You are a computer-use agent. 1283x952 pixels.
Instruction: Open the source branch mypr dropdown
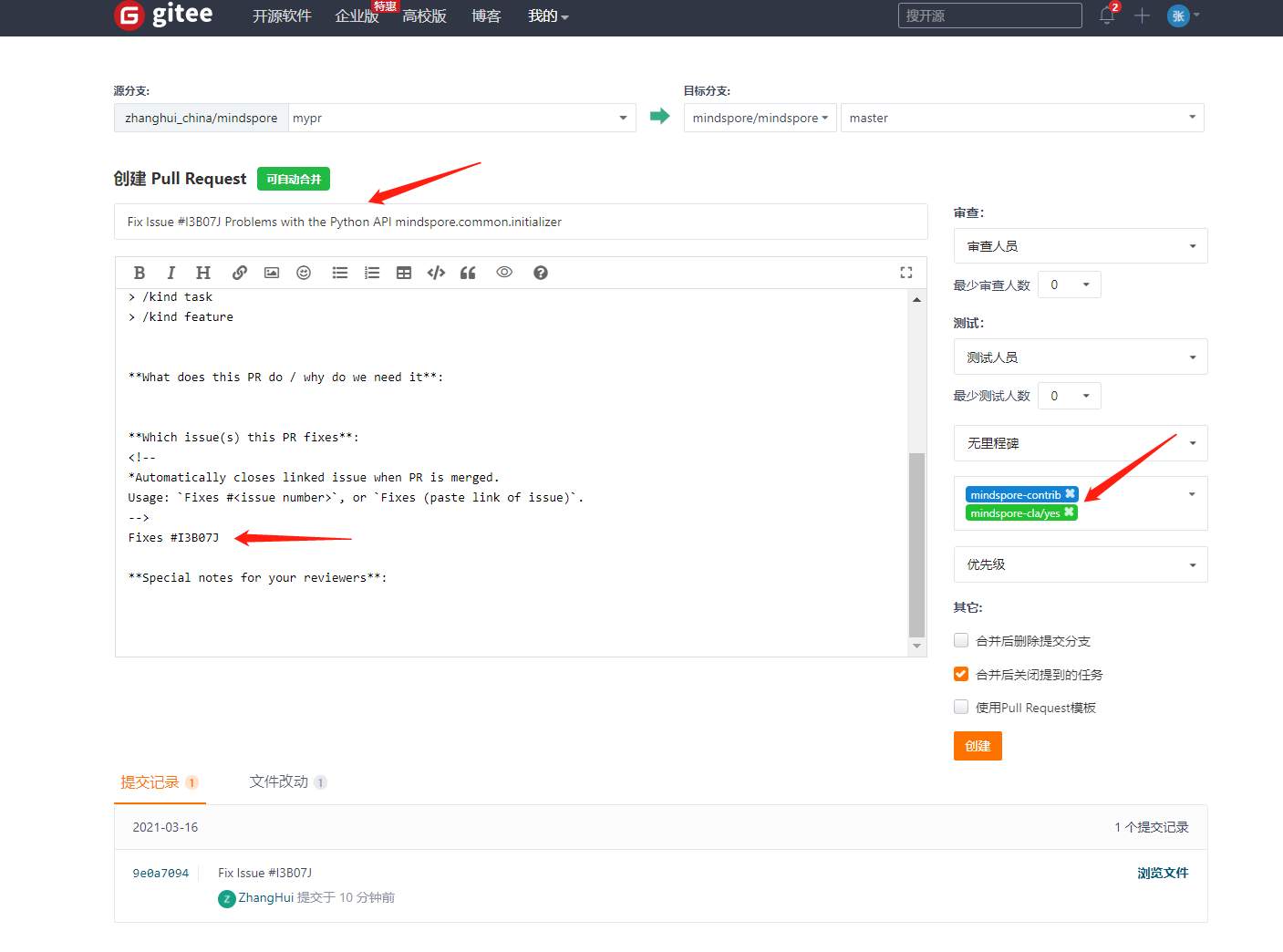(462, 118)
